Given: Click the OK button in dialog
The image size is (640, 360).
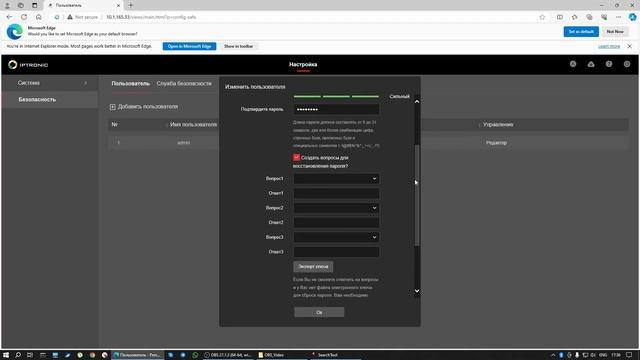Looking at the screenshot, I should [x=319, y=312].
